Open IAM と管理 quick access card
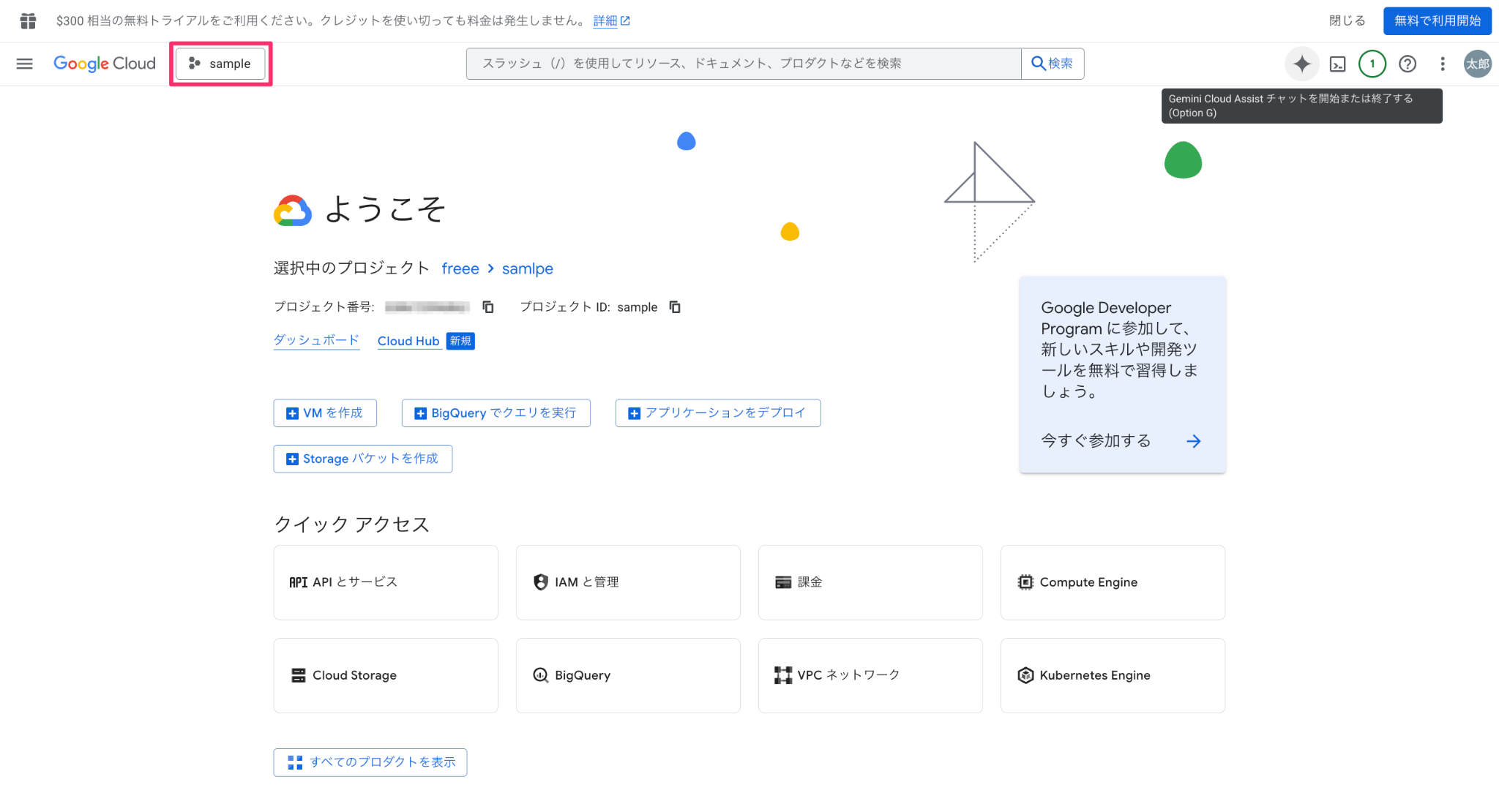1499x812 pixels. click(x=628, y=582)
